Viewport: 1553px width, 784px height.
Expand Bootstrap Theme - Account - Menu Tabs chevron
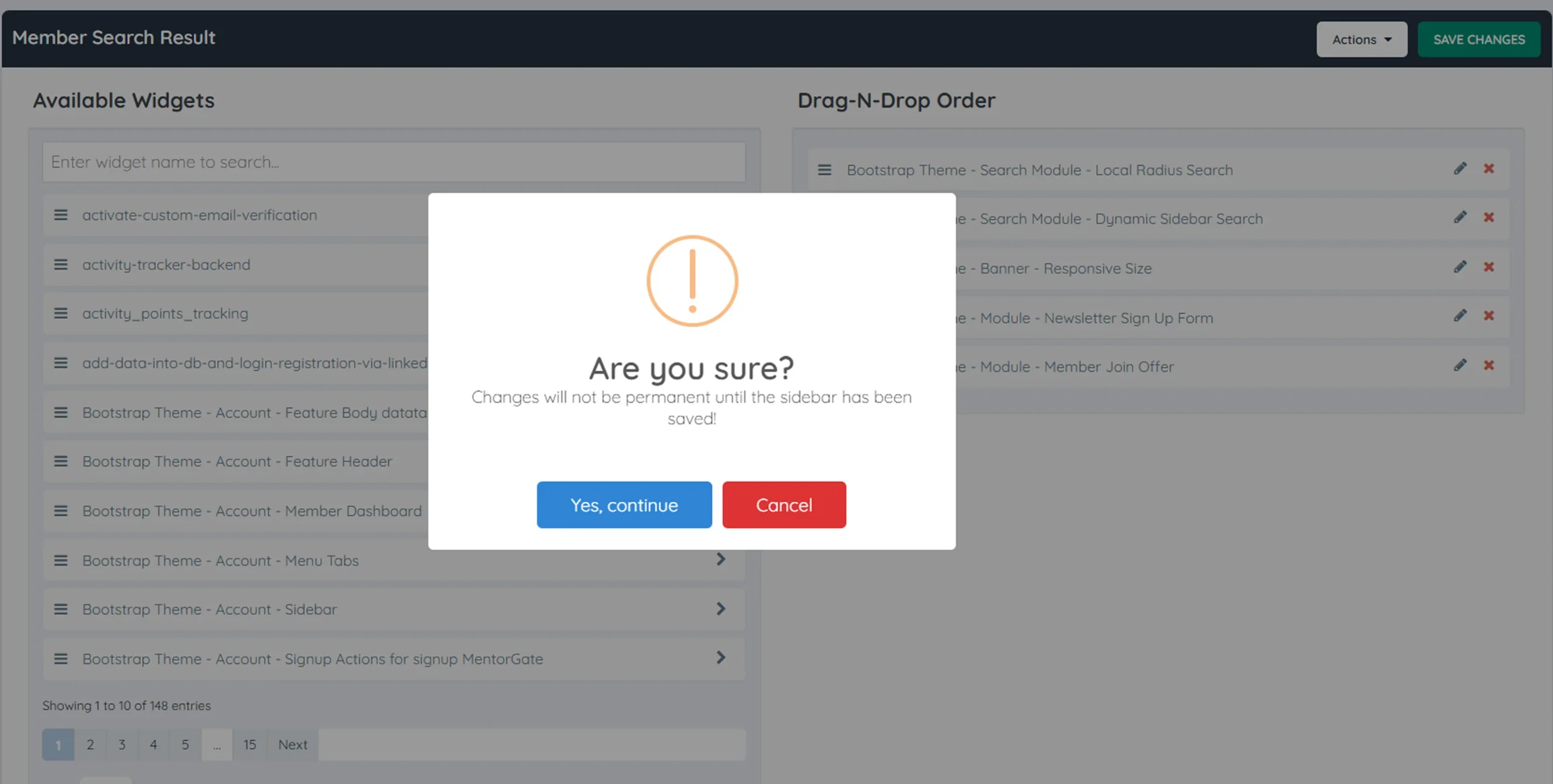(x=721, y=559)
